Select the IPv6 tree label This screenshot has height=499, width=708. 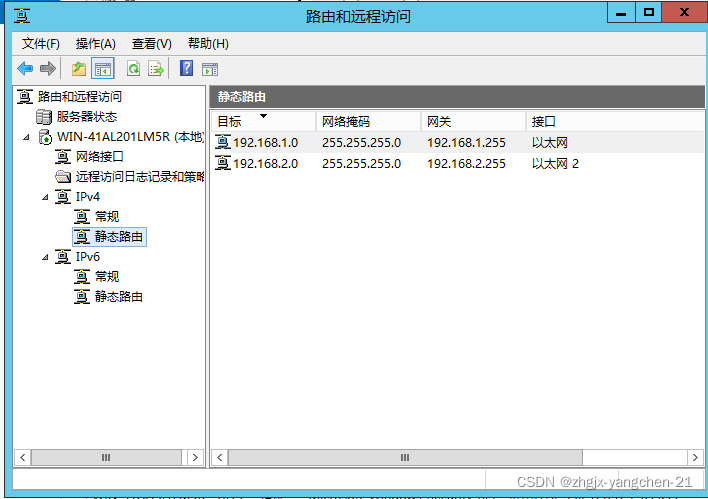click(88, 257)
